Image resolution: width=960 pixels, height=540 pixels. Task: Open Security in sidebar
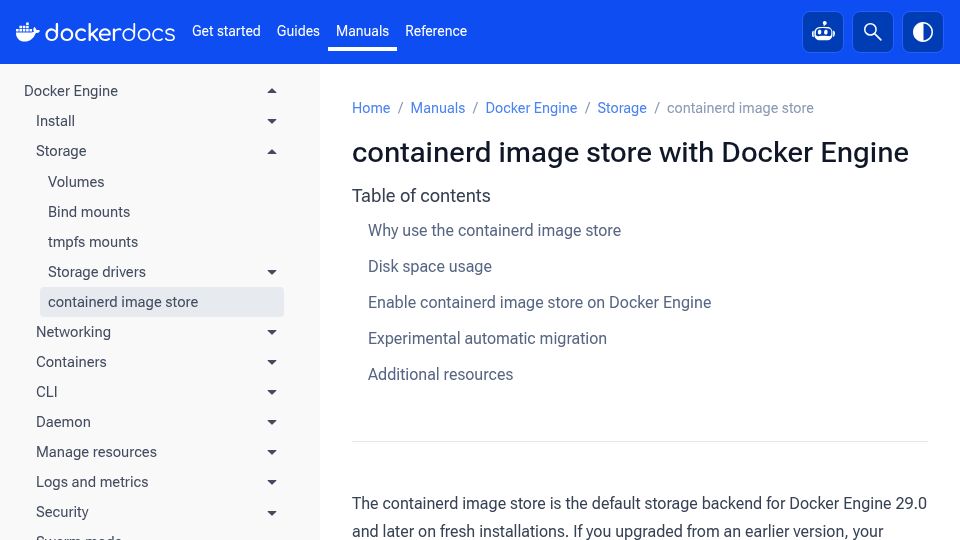(x=62, y=512)
